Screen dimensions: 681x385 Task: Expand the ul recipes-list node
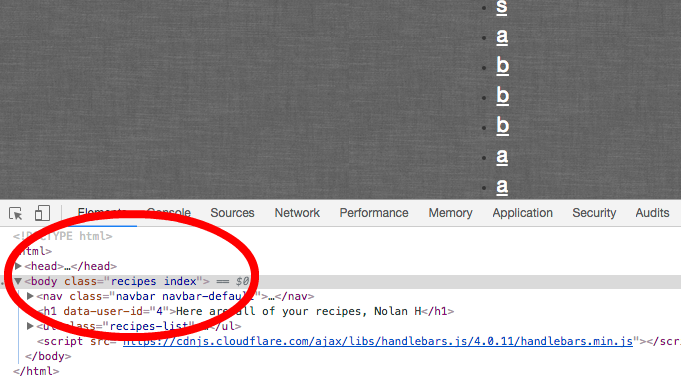[30, 326]
